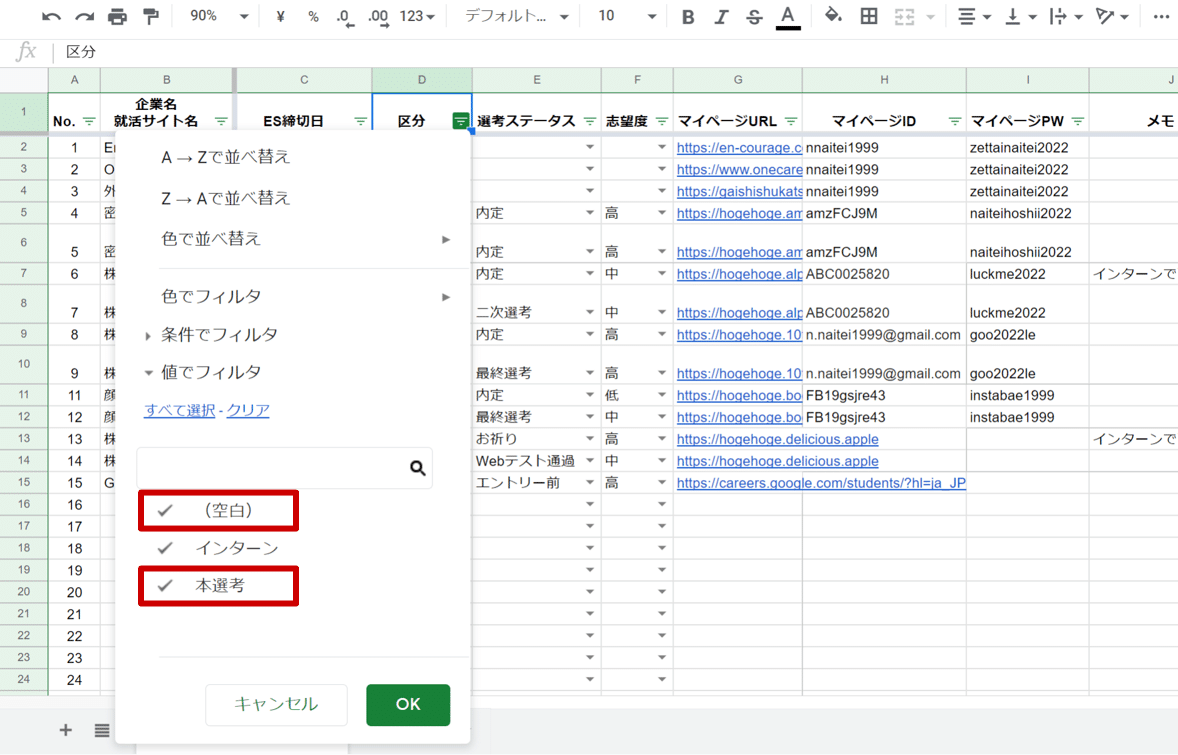Confirm the filter with OK
This screenshot has width=1178, height=755.
pos(408,705)
